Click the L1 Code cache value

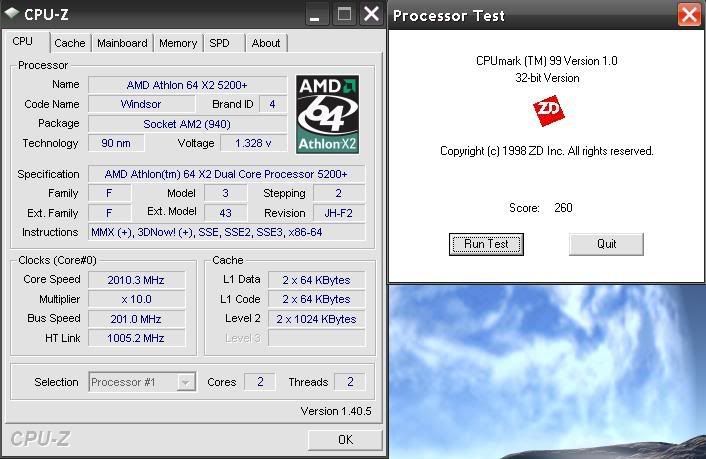coord(317,300)
